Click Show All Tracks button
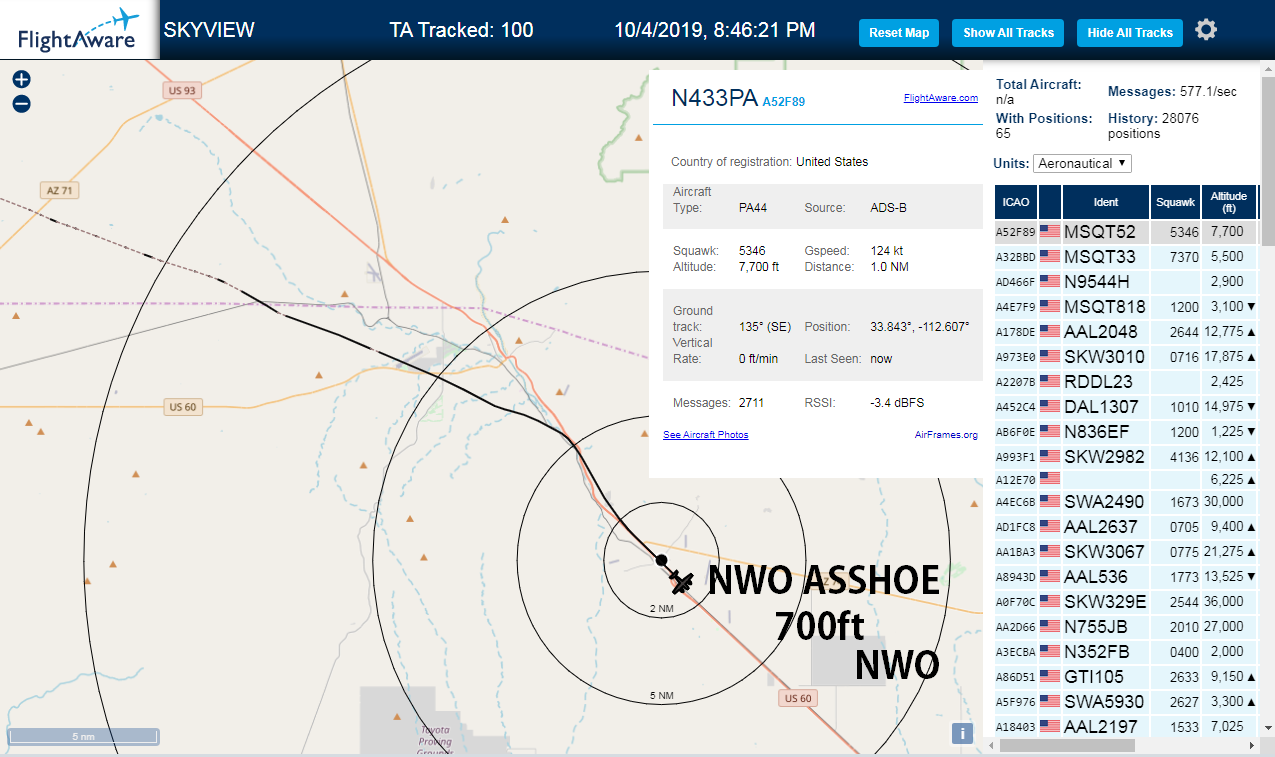This screenshot has height=757, width=1275. point(1008,33)
